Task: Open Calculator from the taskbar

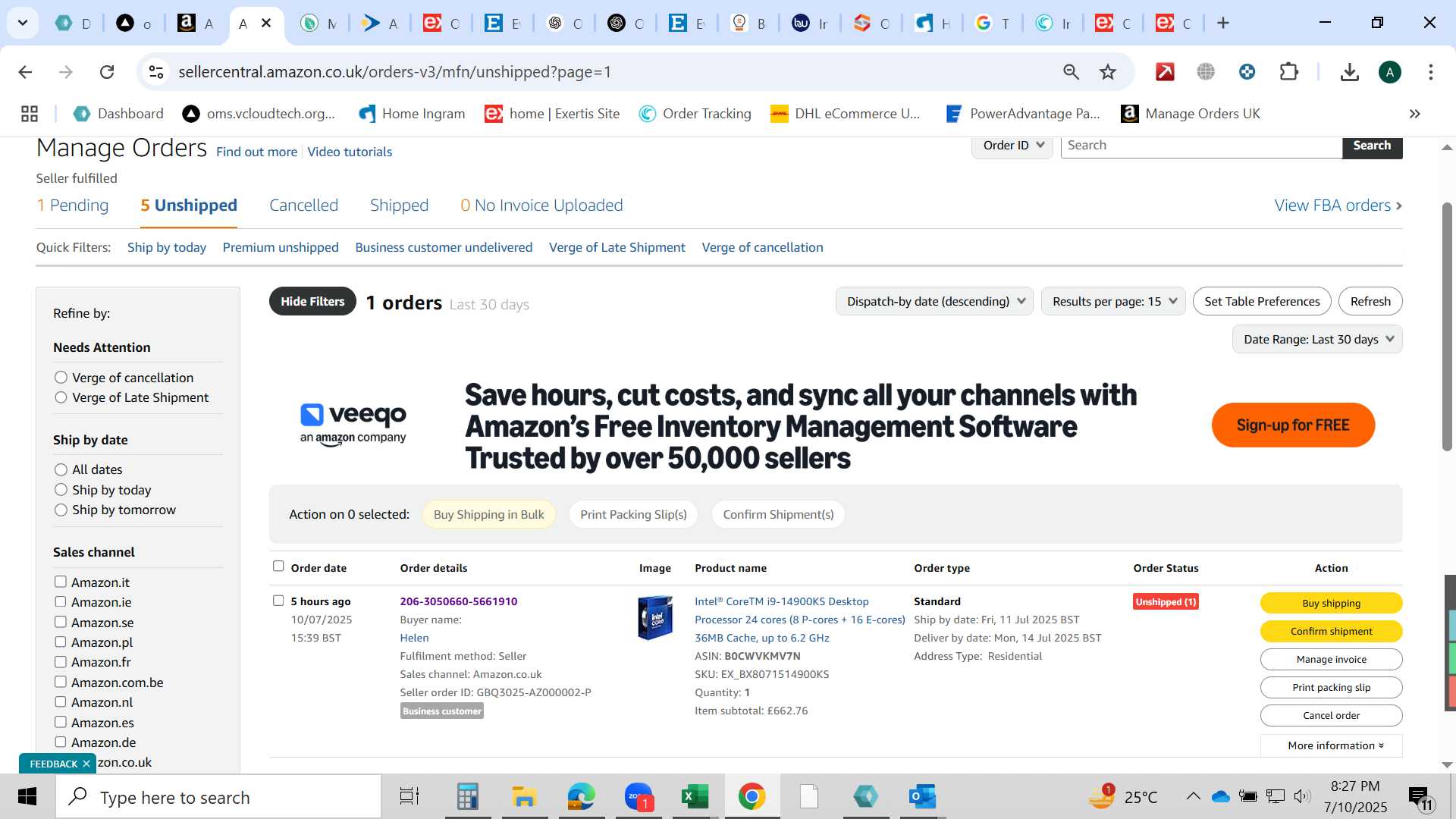Action: [x=467, y=797]
